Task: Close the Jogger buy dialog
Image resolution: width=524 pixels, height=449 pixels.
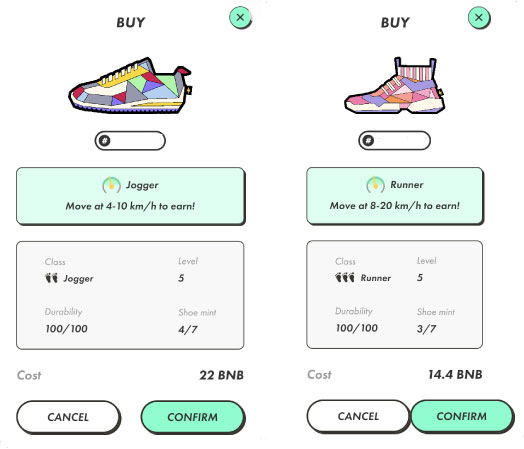Action: (240, 18)
